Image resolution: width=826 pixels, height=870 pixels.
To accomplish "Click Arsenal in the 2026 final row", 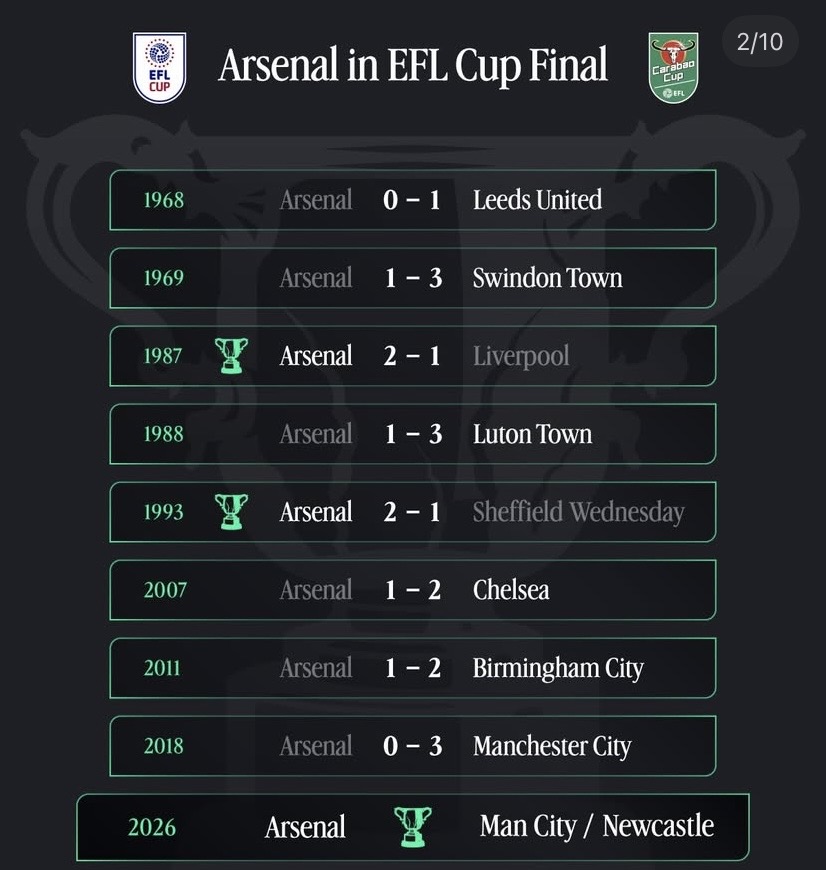I will pyautogui.click(x=305, y=828).
